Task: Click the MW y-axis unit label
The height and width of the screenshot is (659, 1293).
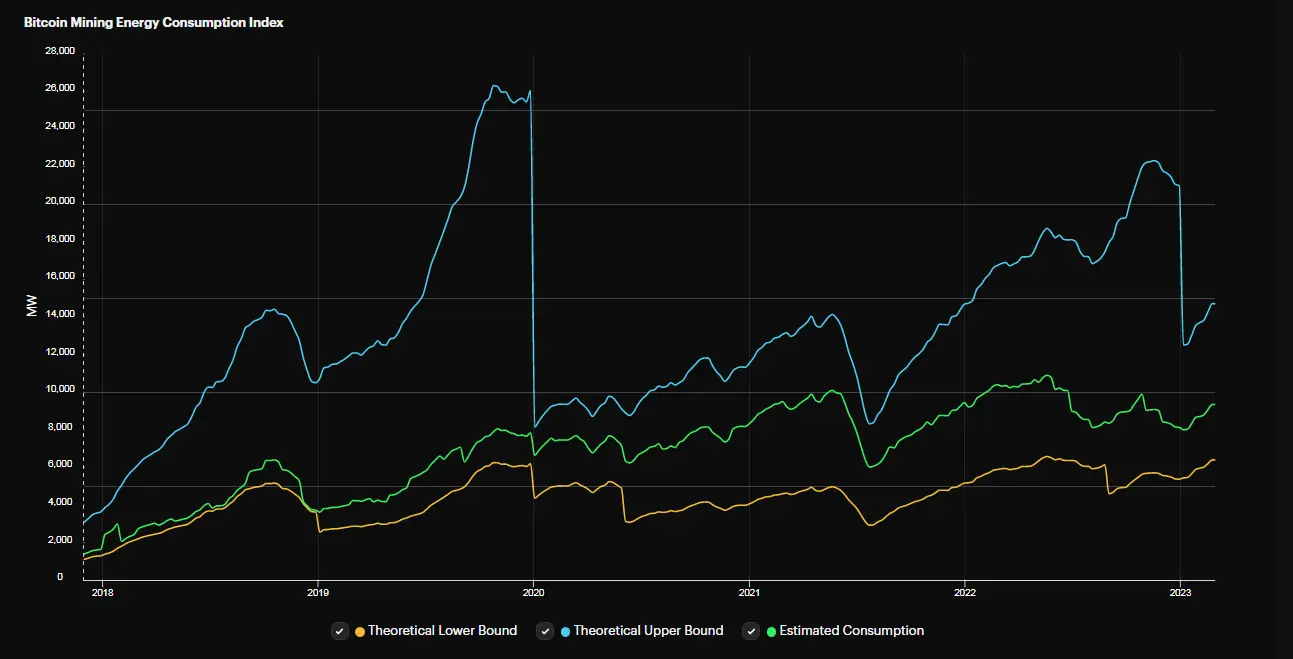Action: [x=32, y=308]
